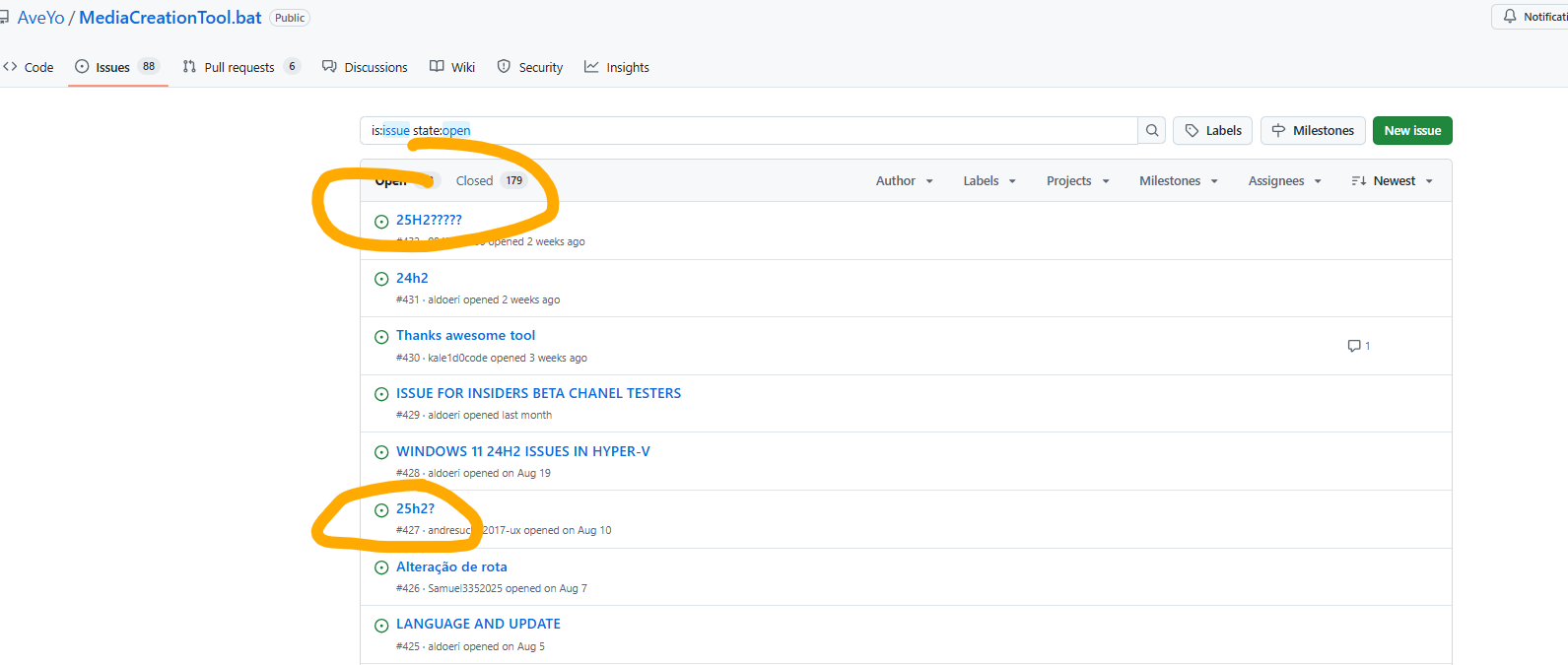Expand the Author filter dropdown
Image resolution: width=1568 pixels, height=665 pixels.
[904, 181]
